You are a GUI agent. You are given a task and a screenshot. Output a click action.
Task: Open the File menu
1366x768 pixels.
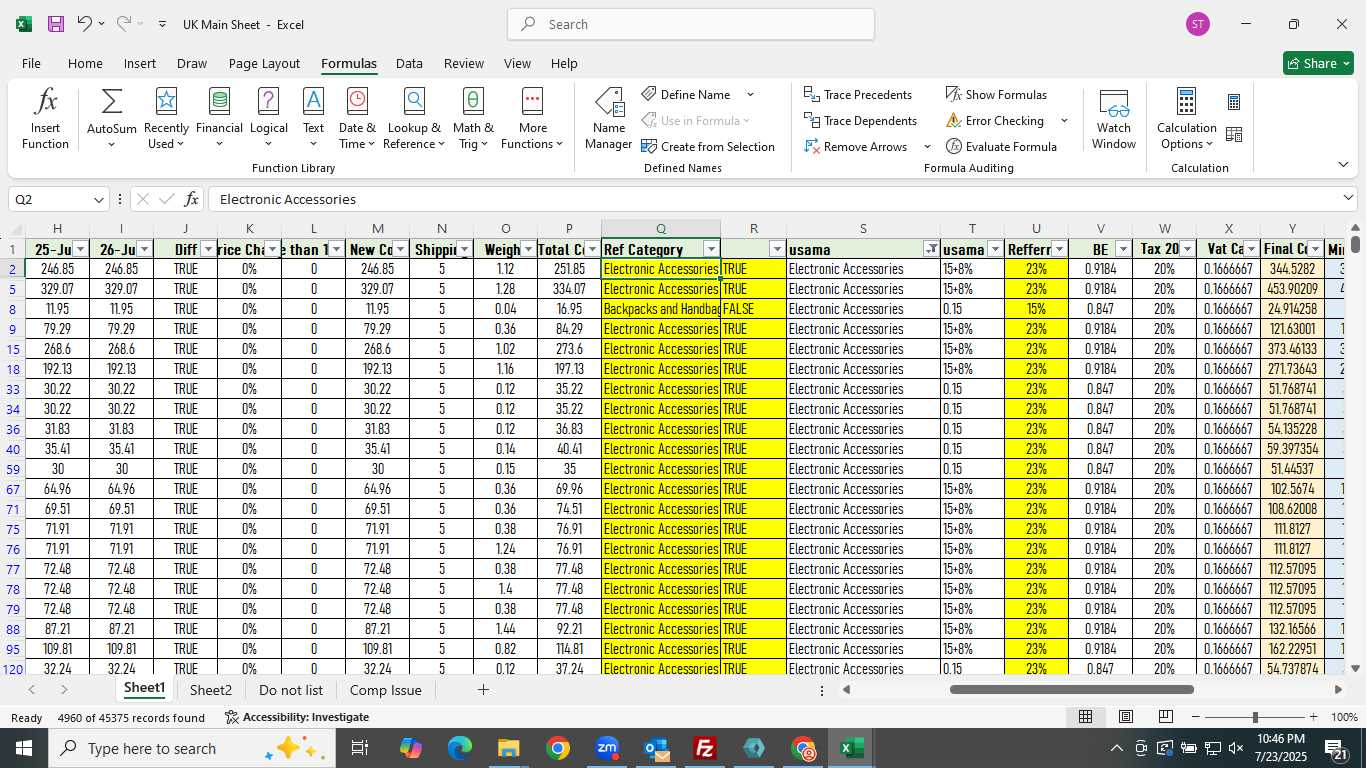click(x=31, y=63)
